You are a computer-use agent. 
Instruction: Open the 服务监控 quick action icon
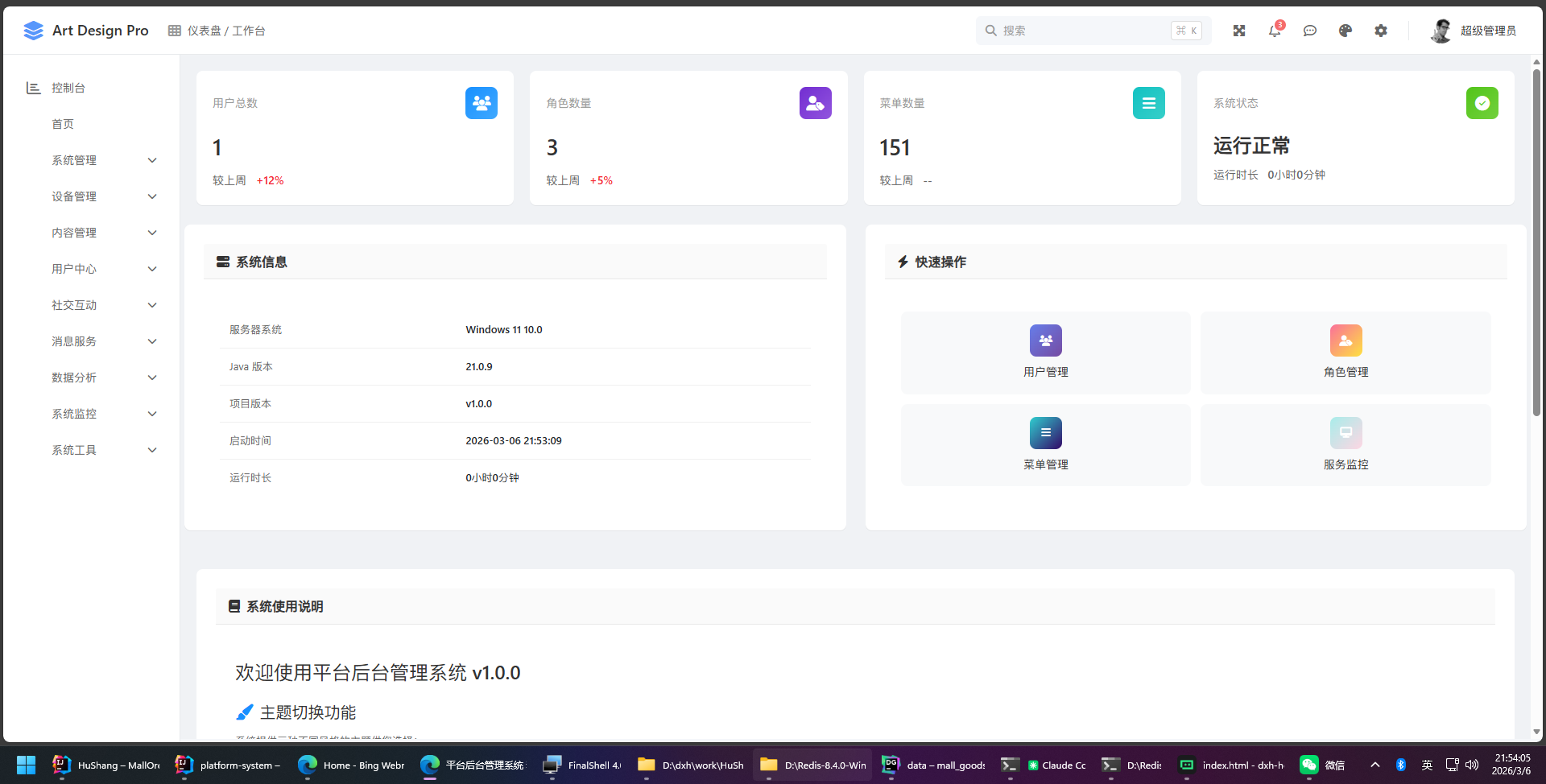click(1346, 432)
